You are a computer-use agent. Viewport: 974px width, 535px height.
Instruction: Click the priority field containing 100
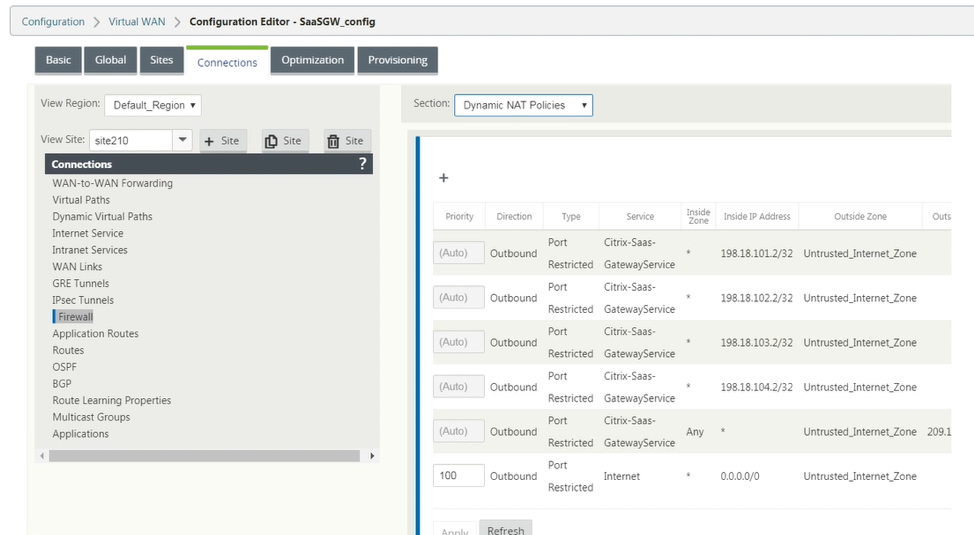[x=458, y=476]
